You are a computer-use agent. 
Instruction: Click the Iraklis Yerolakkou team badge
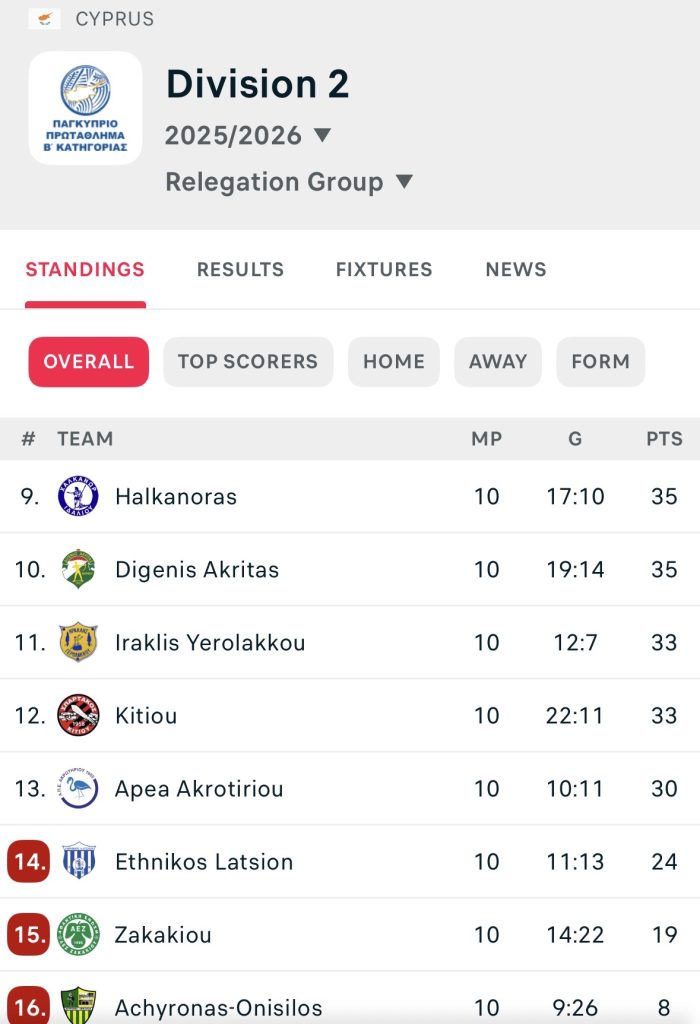78,643
